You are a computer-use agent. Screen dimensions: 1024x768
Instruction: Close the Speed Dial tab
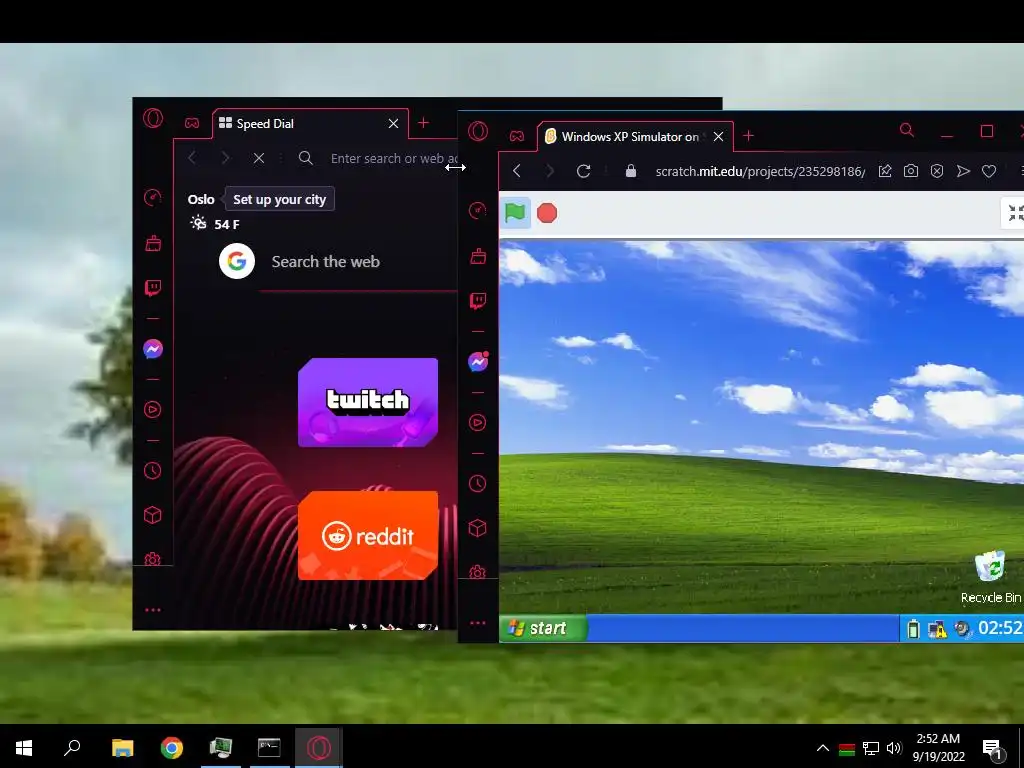coord(393,123)
